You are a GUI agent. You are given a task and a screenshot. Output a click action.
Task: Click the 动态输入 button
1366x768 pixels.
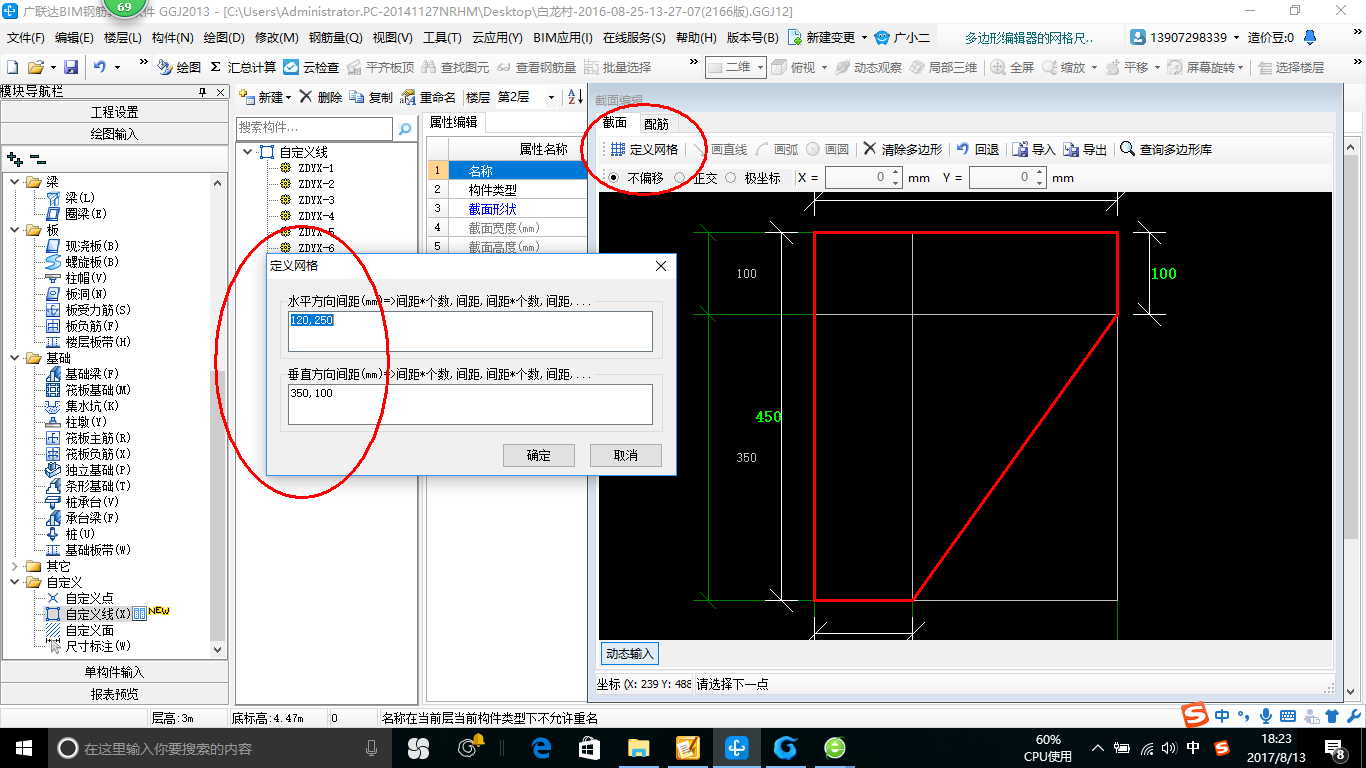(x=629, y=653)
